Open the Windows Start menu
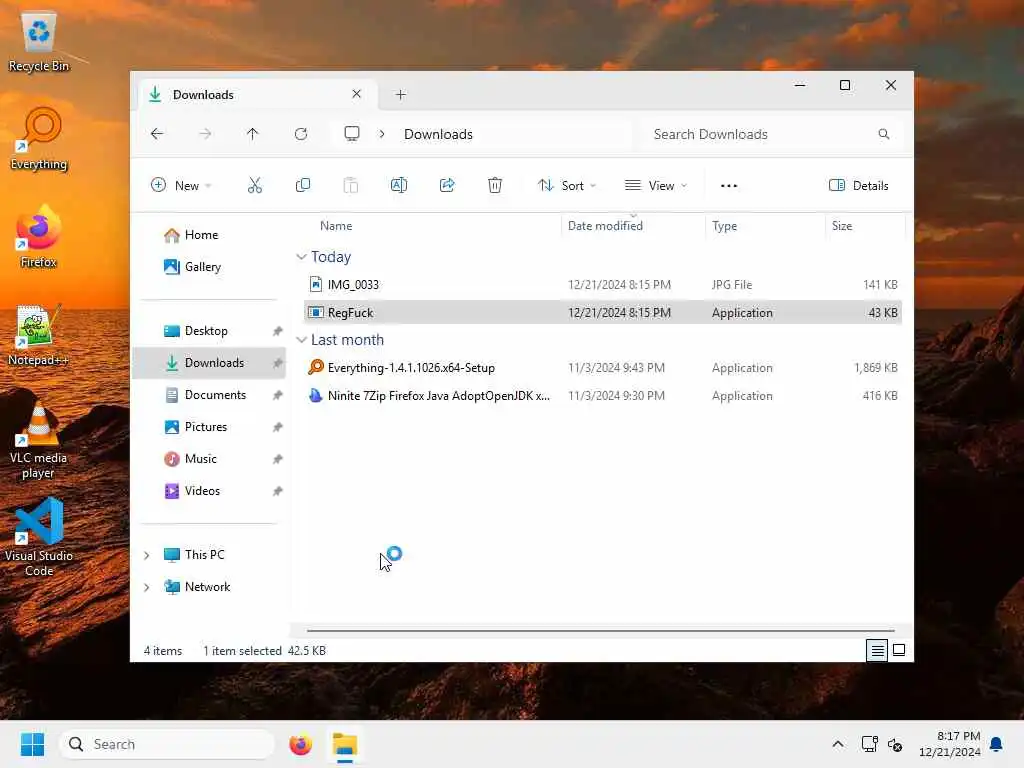This screenshot has width=1024, height=768. (x=33, y=744)
